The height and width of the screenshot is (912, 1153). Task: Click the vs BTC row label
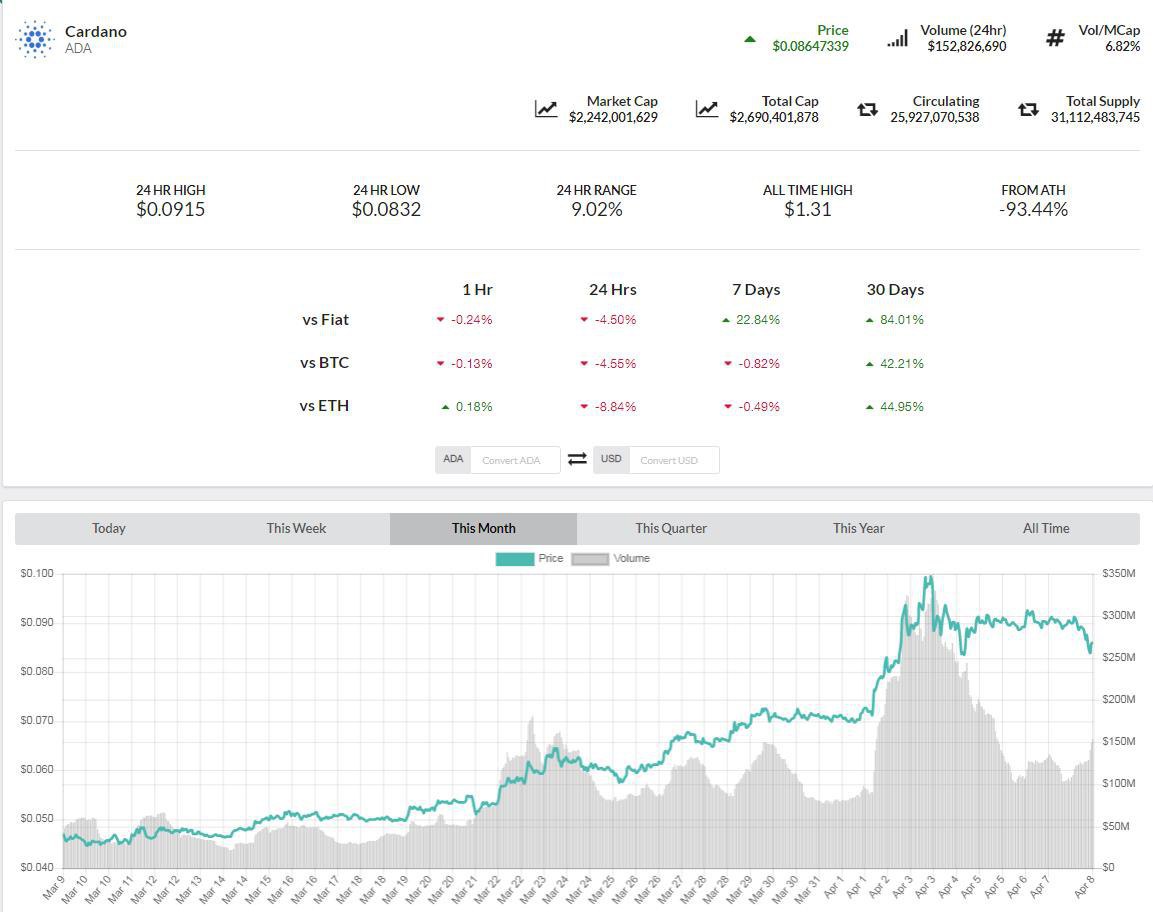pyautogui.click(x=324, y=363)
